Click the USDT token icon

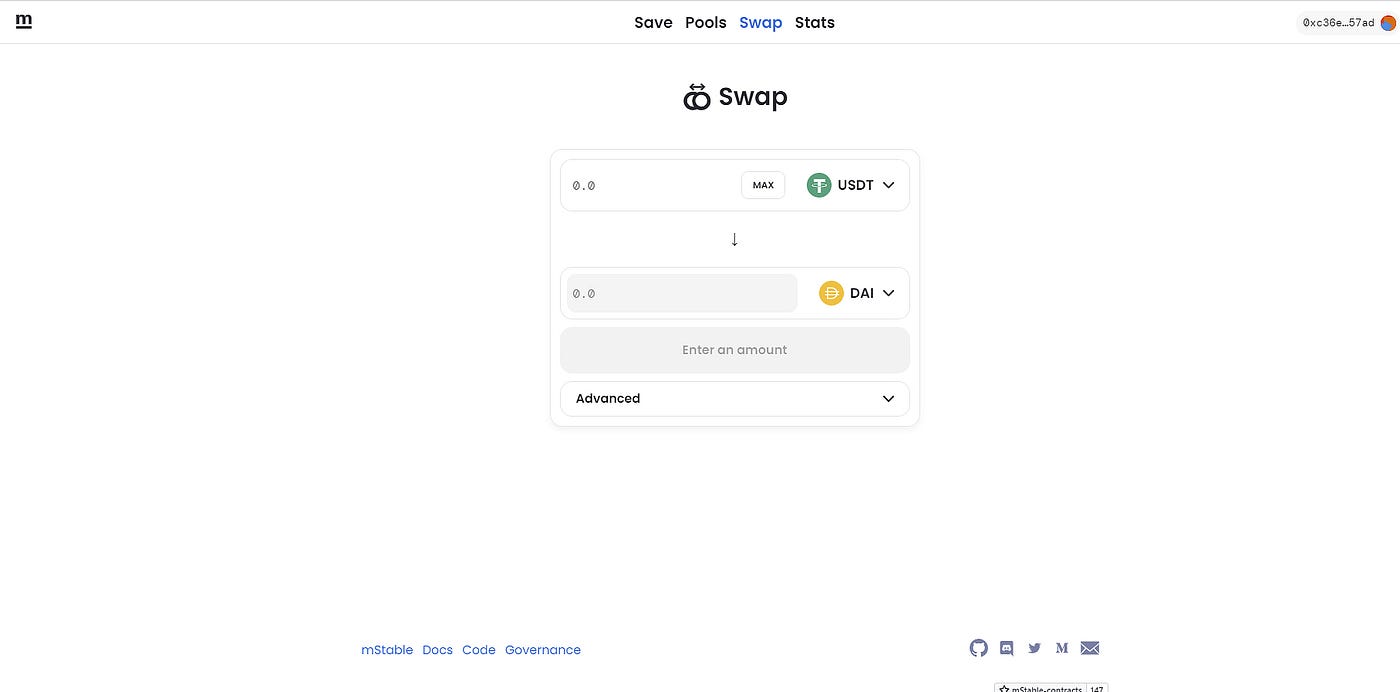pyautogui.click(x=819, y=185)
